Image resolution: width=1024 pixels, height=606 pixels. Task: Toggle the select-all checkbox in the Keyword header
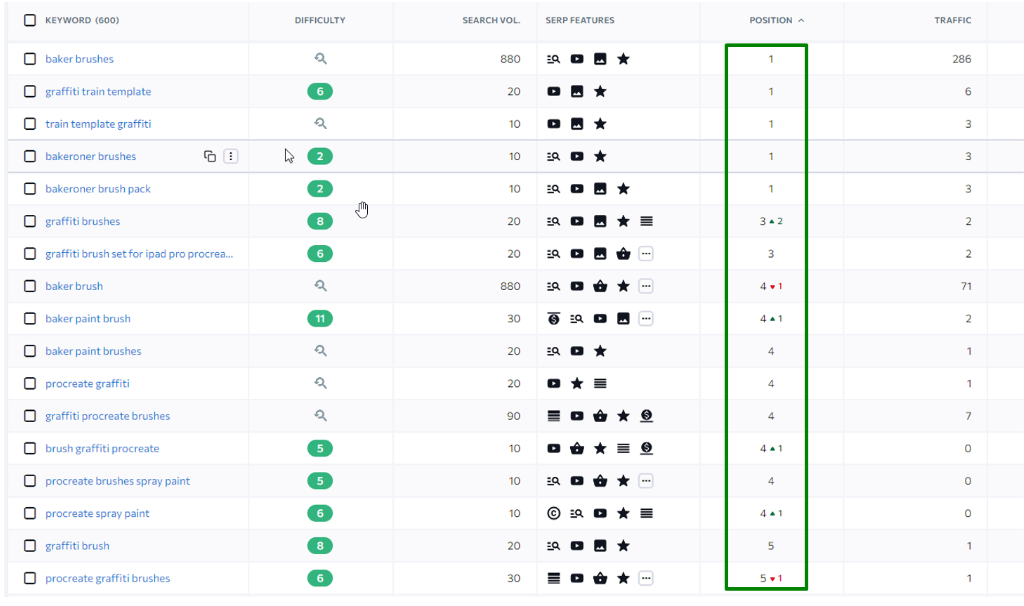tap(30, 20)
